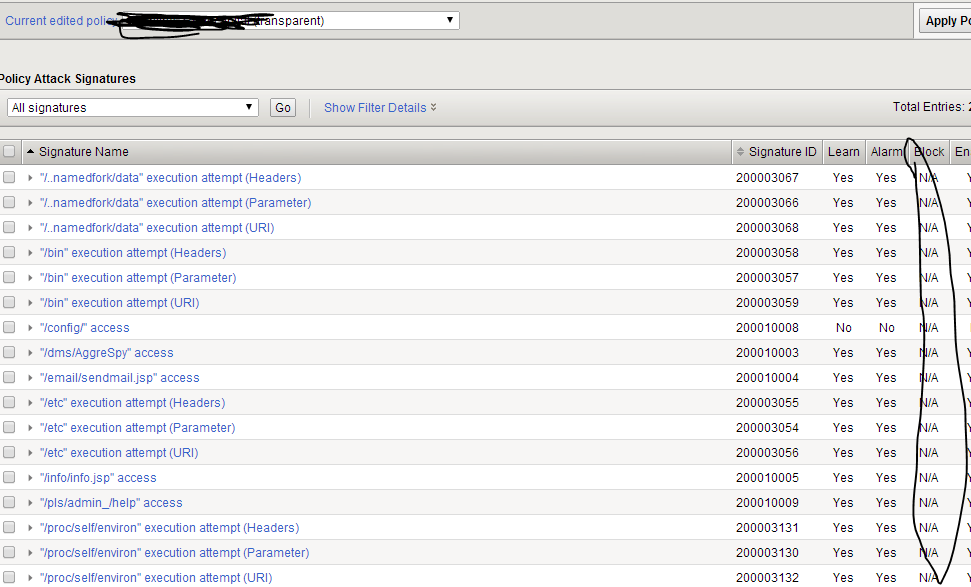Check the "/info/info.jsp" access checkbox
Image resolution: width=971 pixels, height=587 pixels.
coord(9,477)
